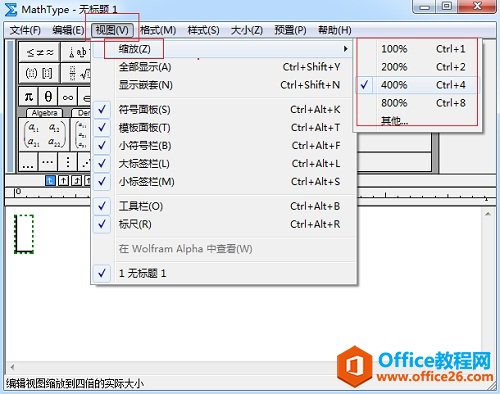Screen dimensions: 500x394
Task: Open the 其他... custom zoom dialog
Action: 417,120
